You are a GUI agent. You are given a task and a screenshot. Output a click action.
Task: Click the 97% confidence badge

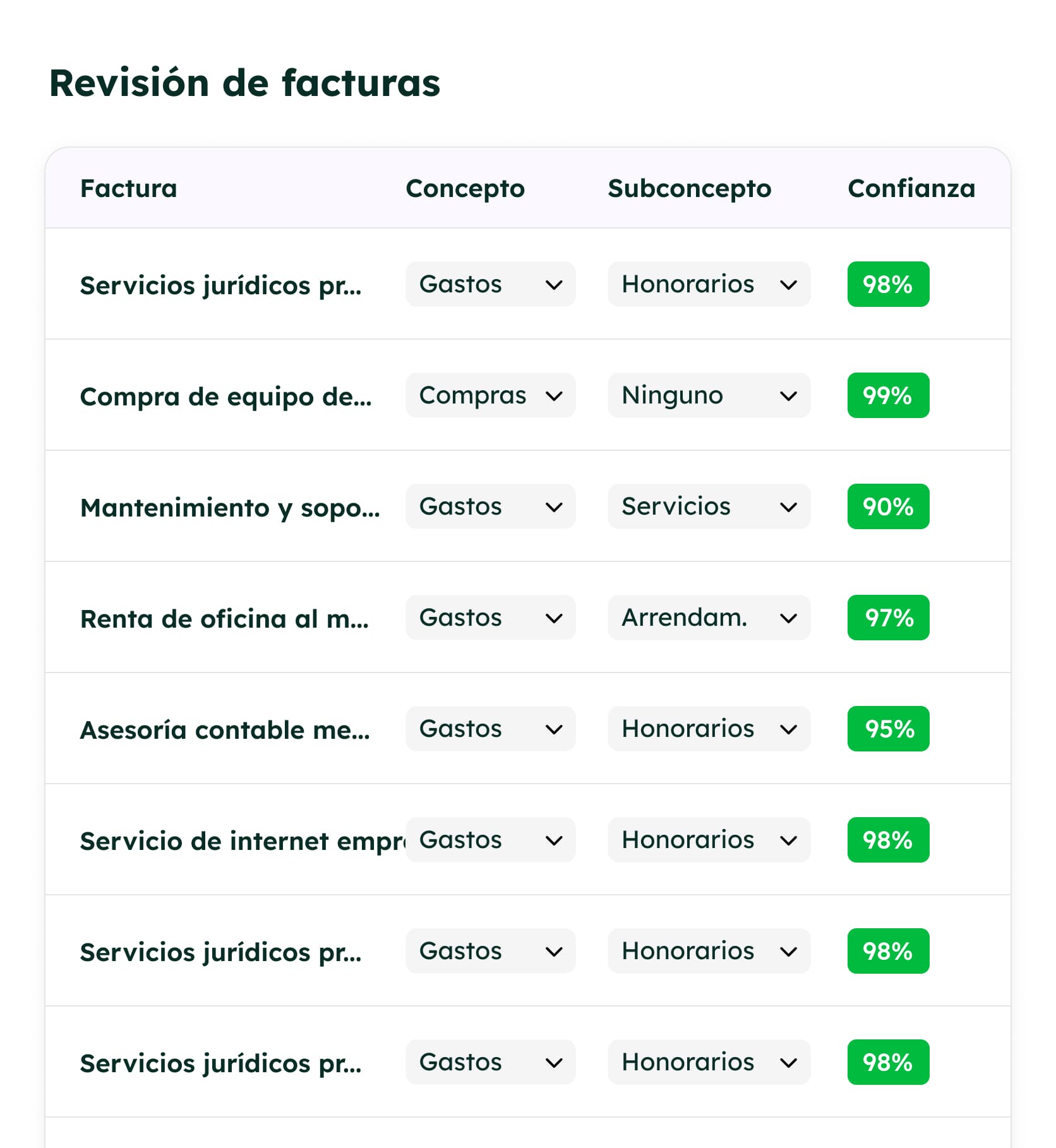pos(888,618)
